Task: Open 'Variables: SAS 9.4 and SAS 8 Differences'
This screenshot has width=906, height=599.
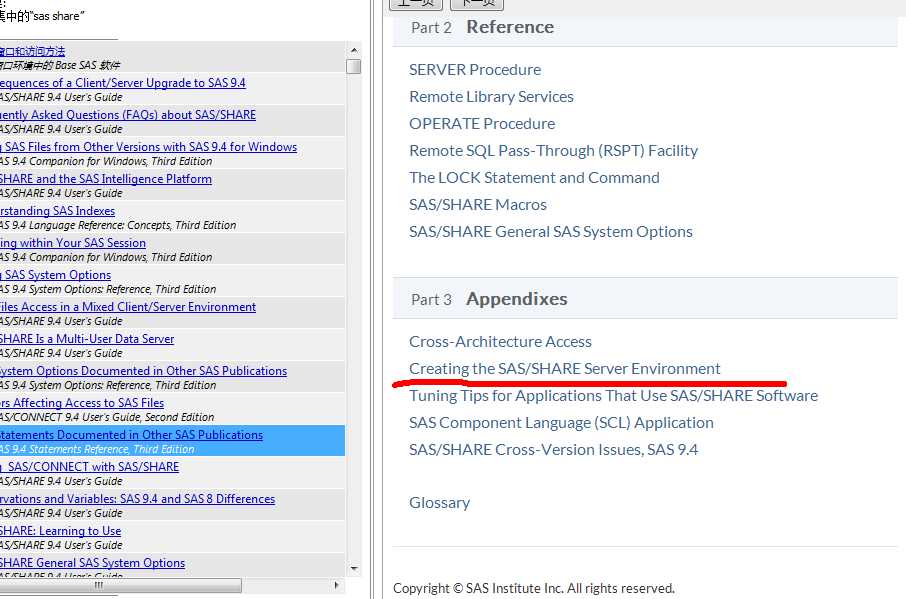Action: [x=138, y=499]
